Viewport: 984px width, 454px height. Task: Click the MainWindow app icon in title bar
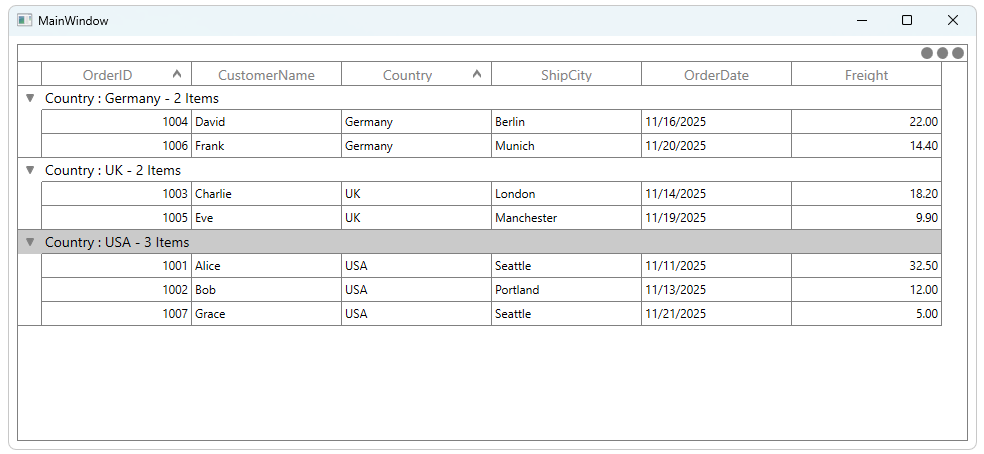(24, 20)
